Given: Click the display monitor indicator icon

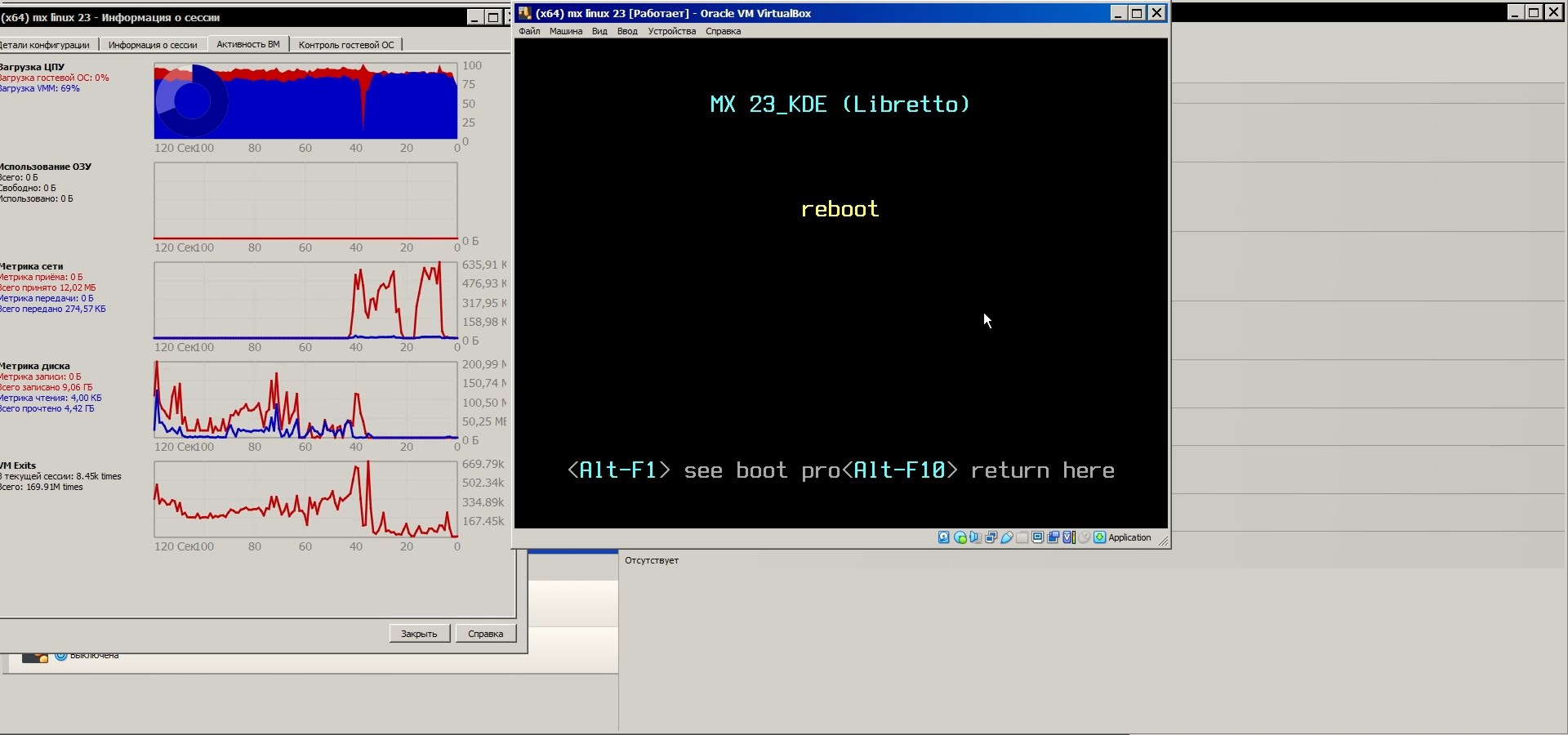Looking at the screenshot, I should tap(1038, 537).
